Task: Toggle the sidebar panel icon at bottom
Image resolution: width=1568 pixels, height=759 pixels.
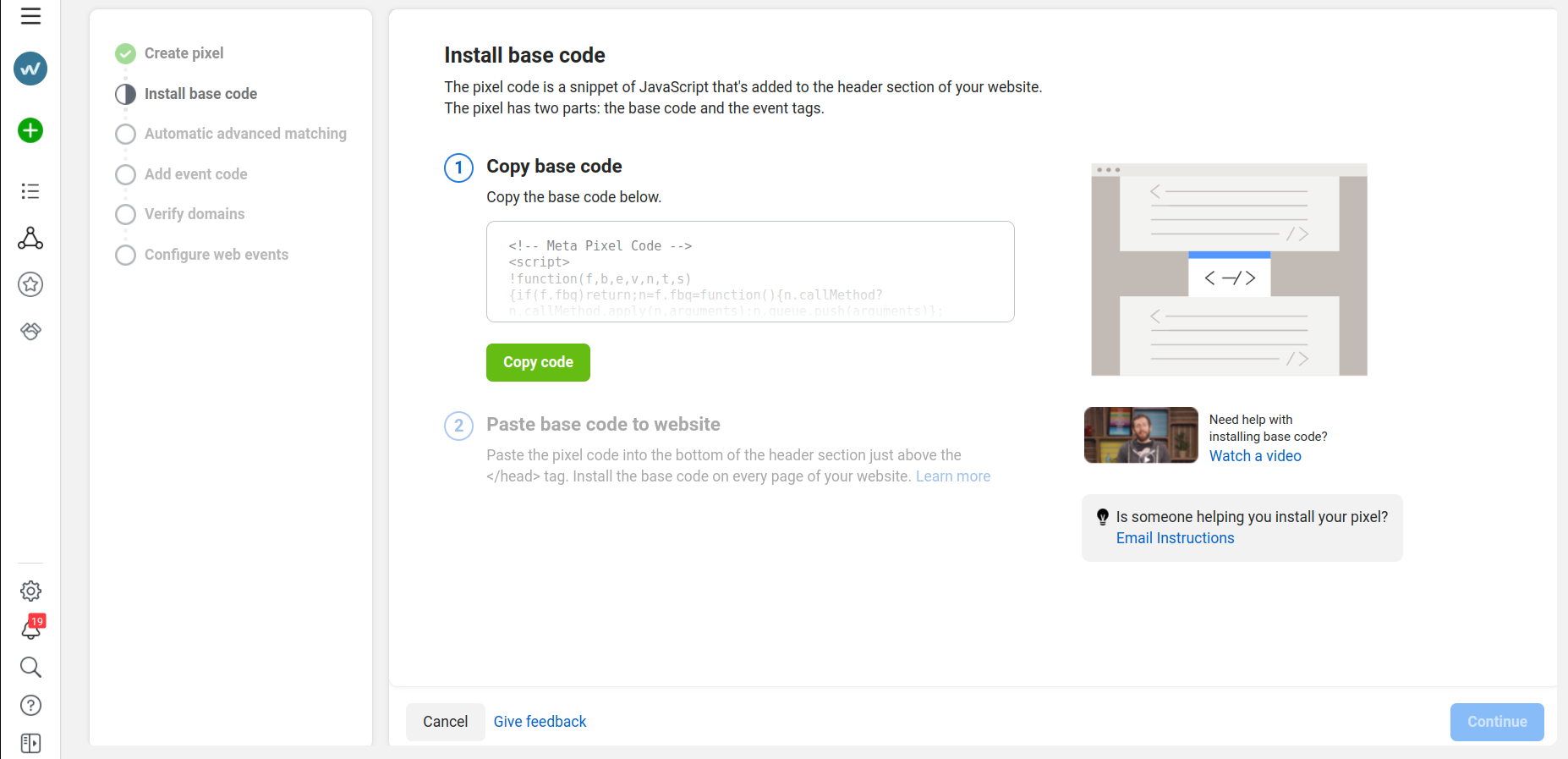Action: coord(30,744)
